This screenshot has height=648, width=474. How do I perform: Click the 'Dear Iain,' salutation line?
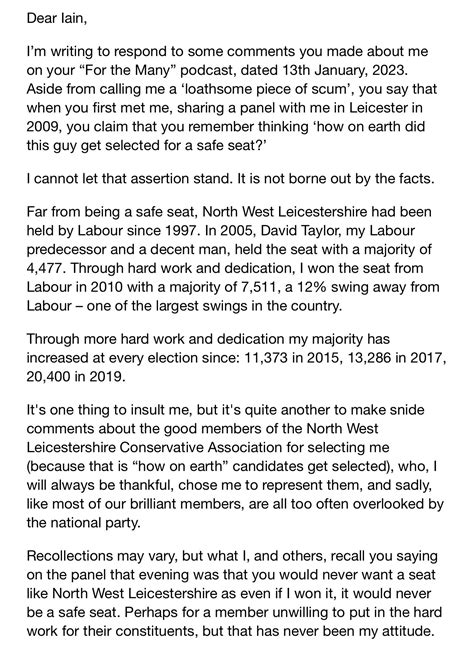[x=57, y=18]
